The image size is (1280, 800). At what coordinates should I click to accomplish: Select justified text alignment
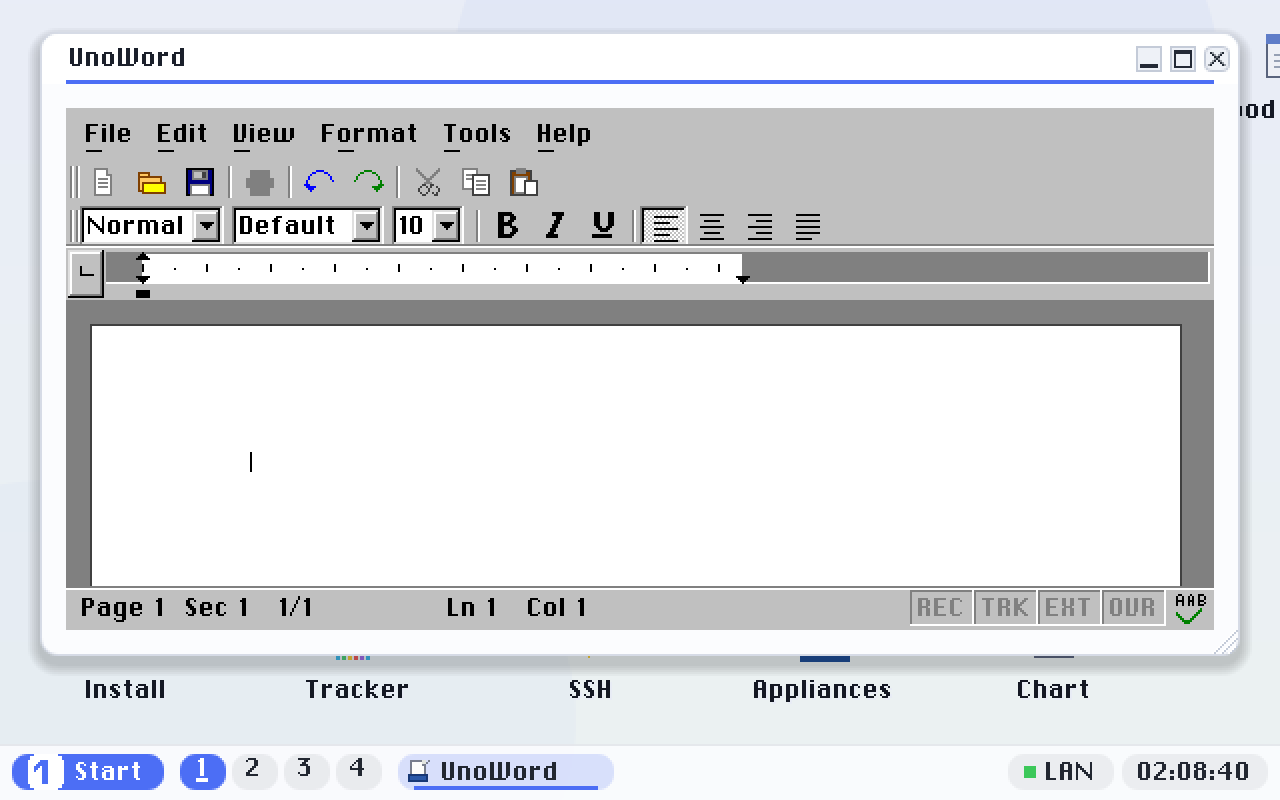808,227
